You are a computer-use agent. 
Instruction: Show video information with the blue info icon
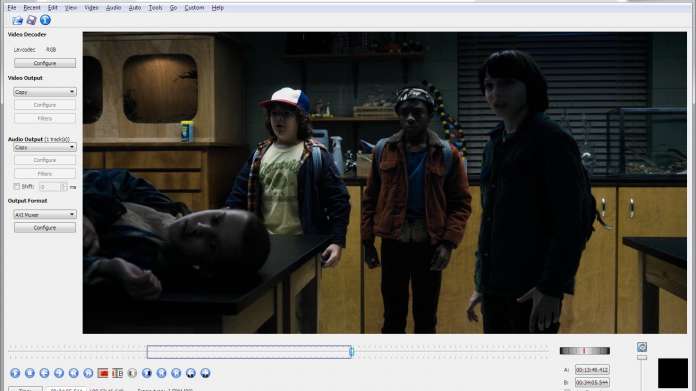pos(45,20)
